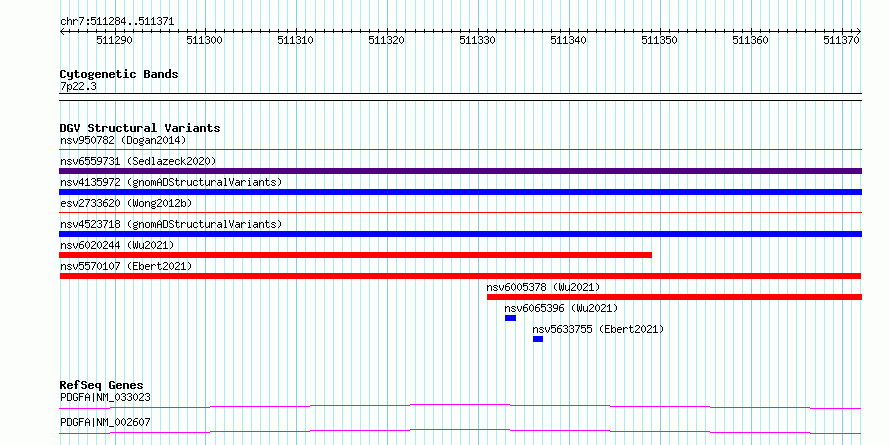The width and height of the screenshot is (890, 445).
Task: Select the red nsv6020244 variant bar
Action: pos(355,255)
